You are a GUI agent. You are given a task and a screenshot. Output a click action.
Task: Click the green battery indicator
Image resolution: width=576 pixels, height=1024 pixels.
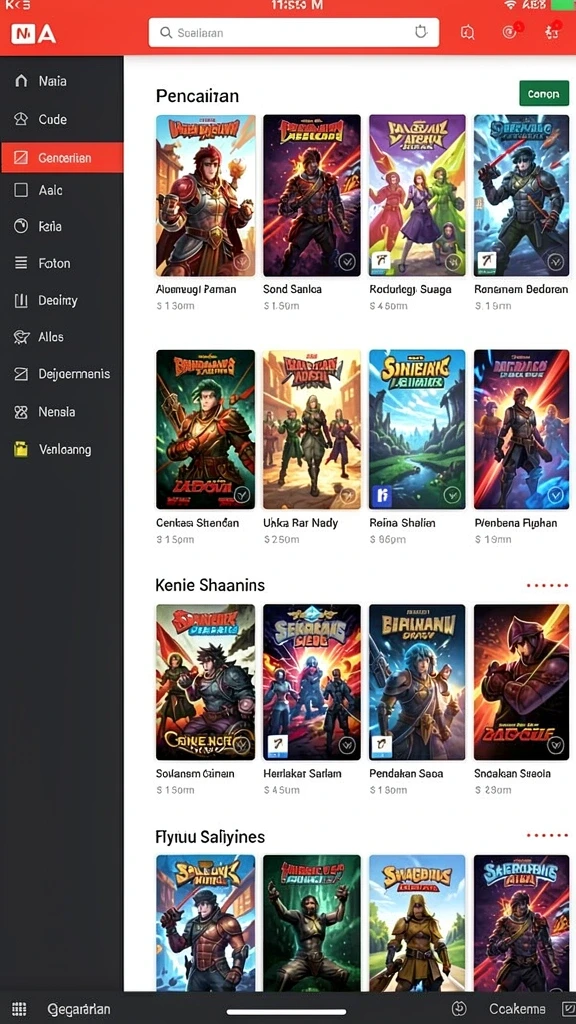point(563,5)
